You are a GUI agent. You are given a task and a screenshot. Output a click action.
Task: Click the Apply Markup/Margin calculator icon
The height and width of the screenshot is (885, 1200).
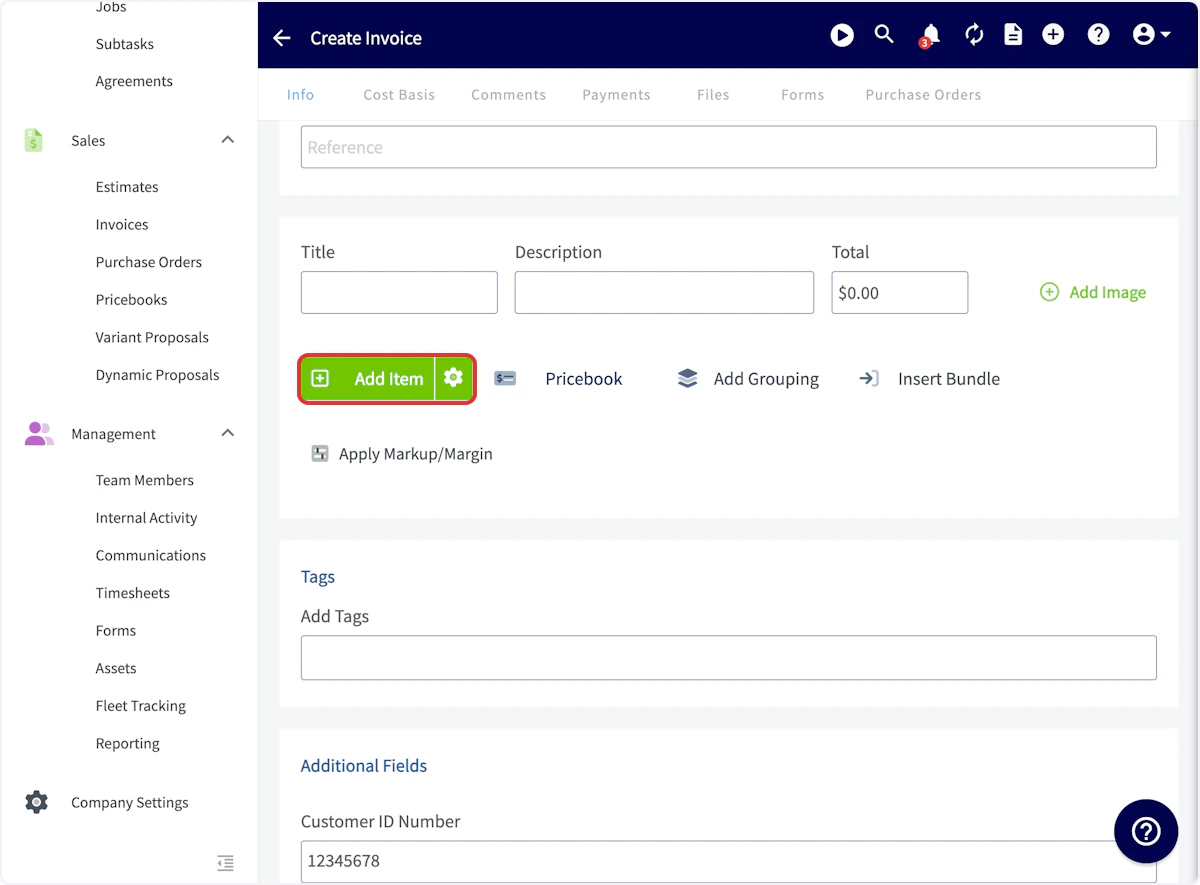tap(320, 454)
